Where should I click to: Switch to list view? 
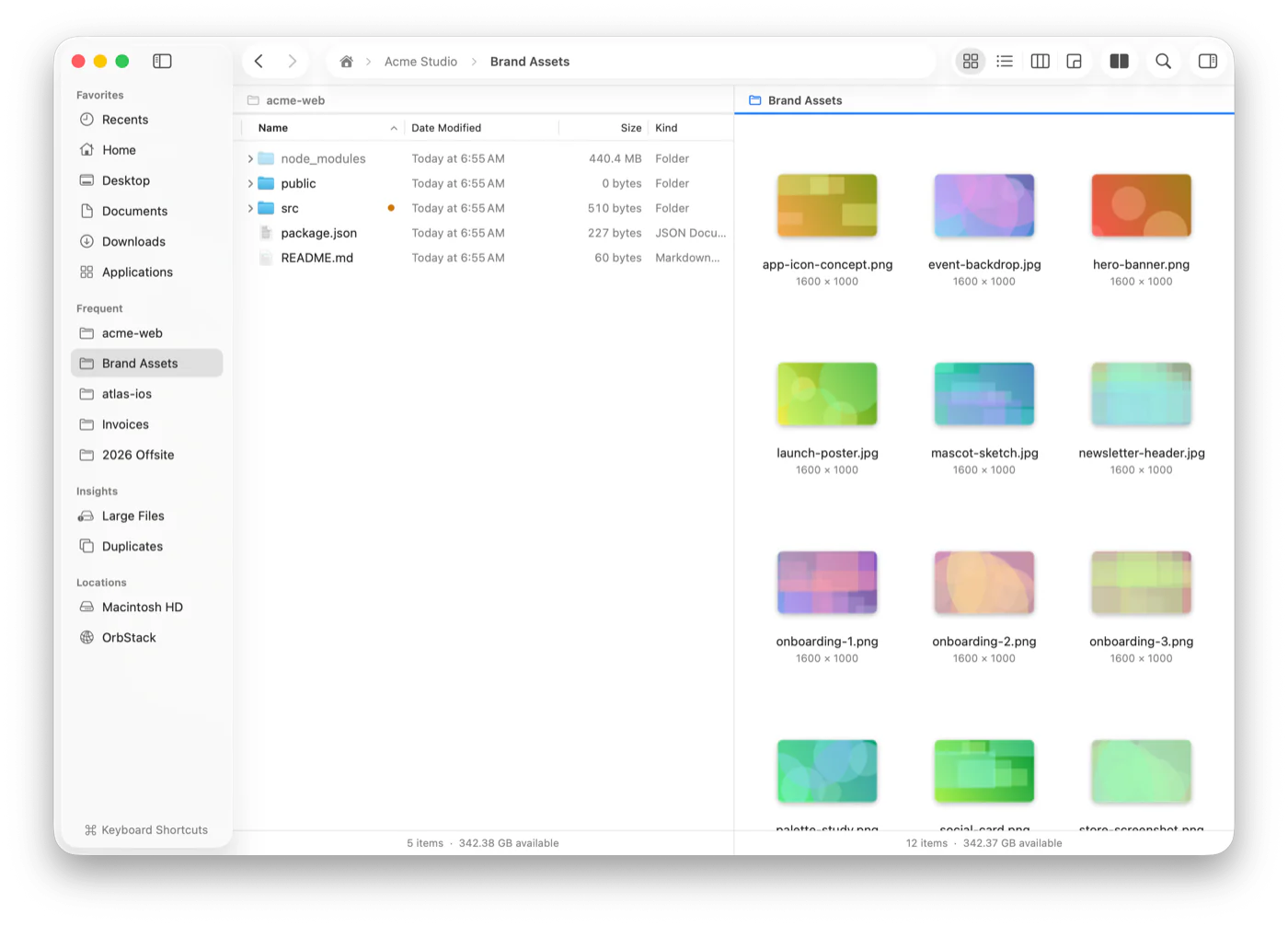[1005, 61]
